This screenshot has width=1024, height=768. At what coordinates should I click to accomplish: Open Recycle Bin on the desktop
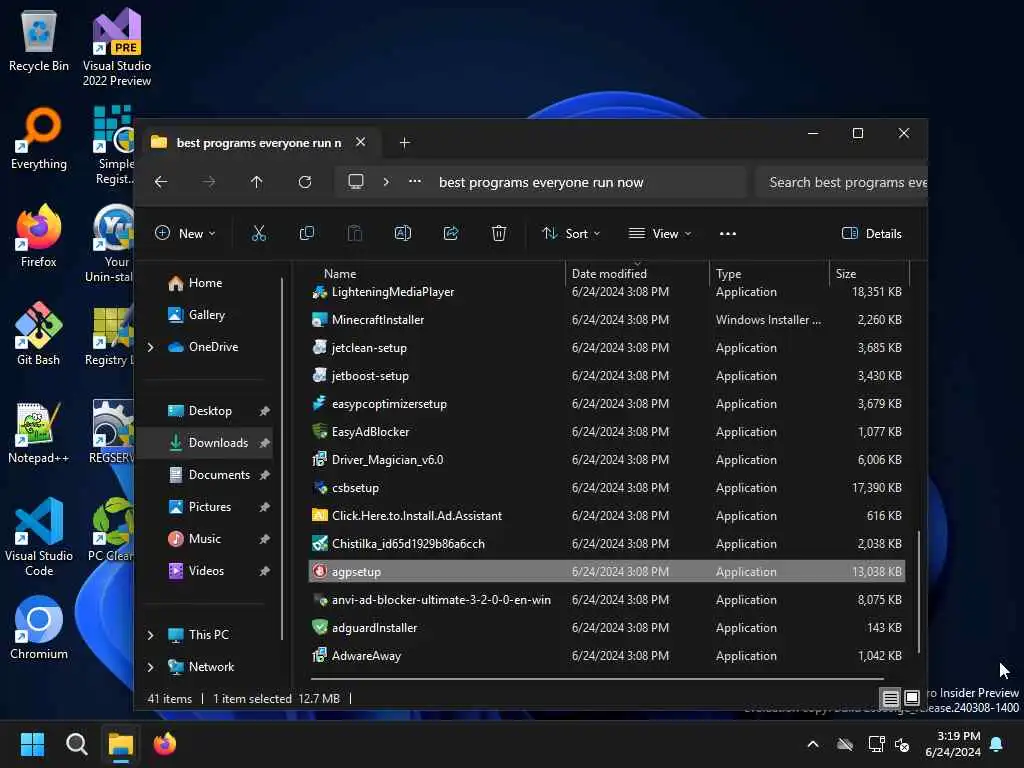[x=39, y=42]
